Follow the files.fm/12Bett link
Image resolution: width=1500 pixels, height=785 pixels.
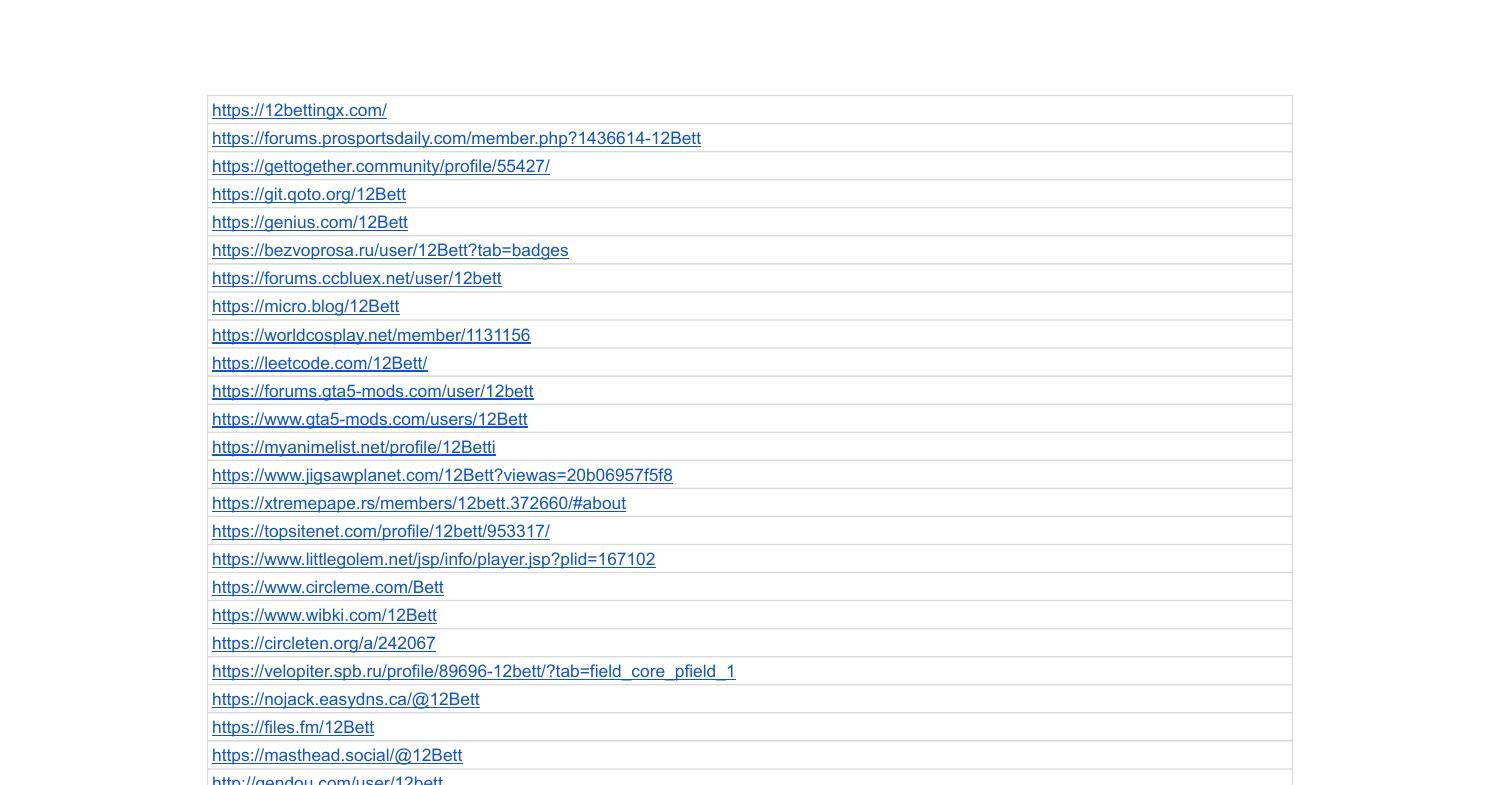(293, 727)
